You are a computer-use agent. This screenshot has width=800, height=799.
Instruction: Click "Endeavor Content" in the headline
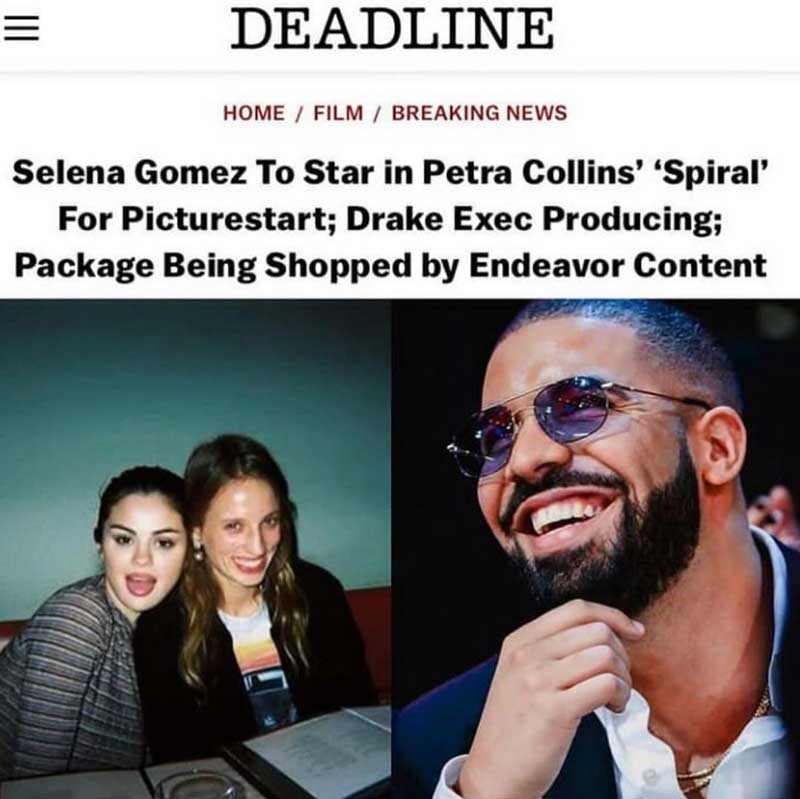pos(618,265)
